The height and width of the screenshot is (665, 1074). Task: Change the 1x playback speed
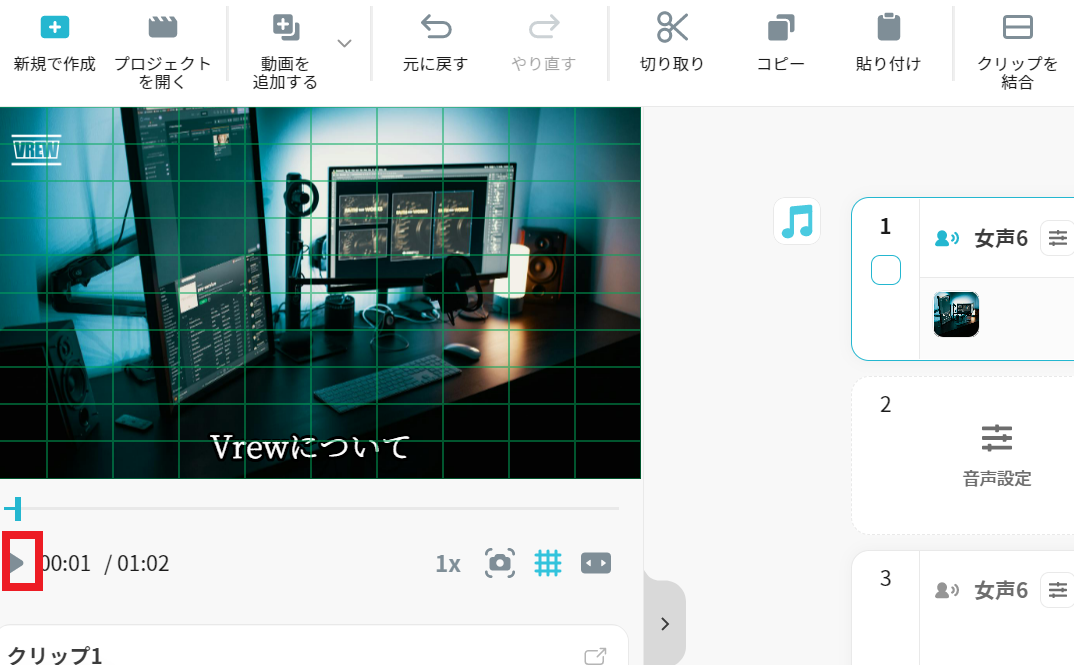(x=448, y=564)
